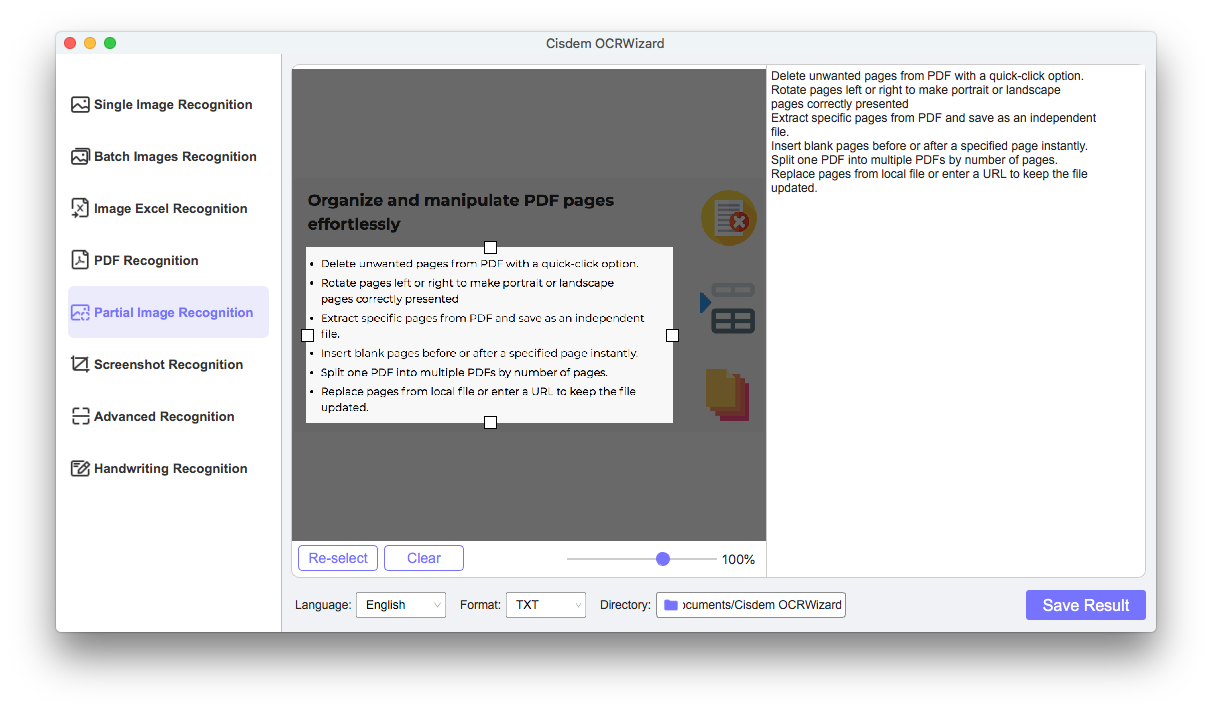Click the Advanced Recognition icon
The height and width of the screenshot is (712, 1212).
pos(80,417)
